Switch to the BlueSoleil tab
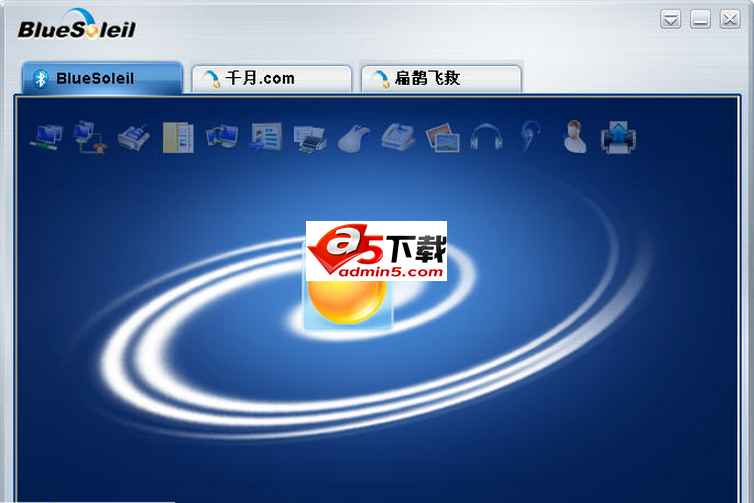 click(102, 78)
